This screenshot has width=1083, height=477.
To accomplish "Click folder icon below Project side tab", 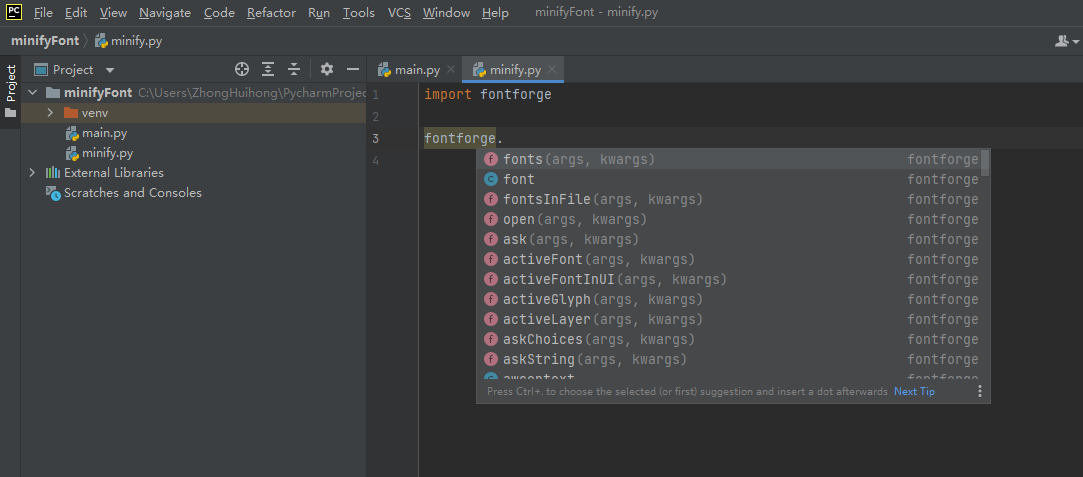I will click(10, 113).
